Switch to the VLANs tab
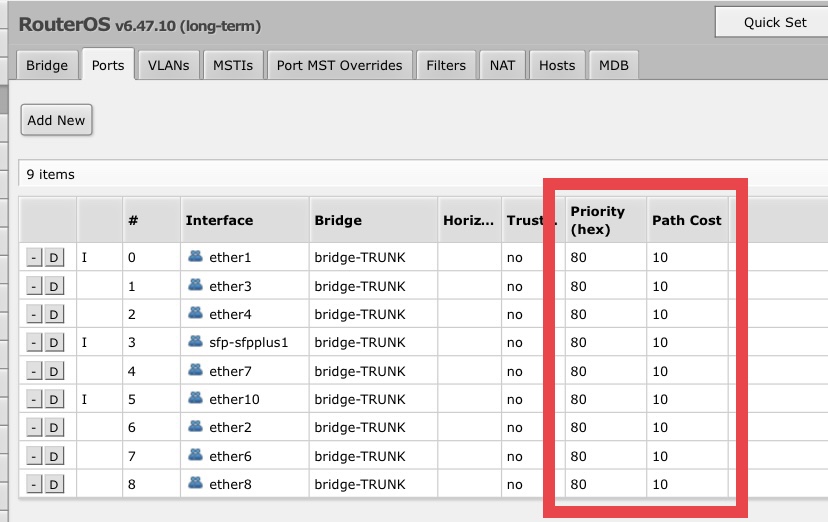 point(168,65)
